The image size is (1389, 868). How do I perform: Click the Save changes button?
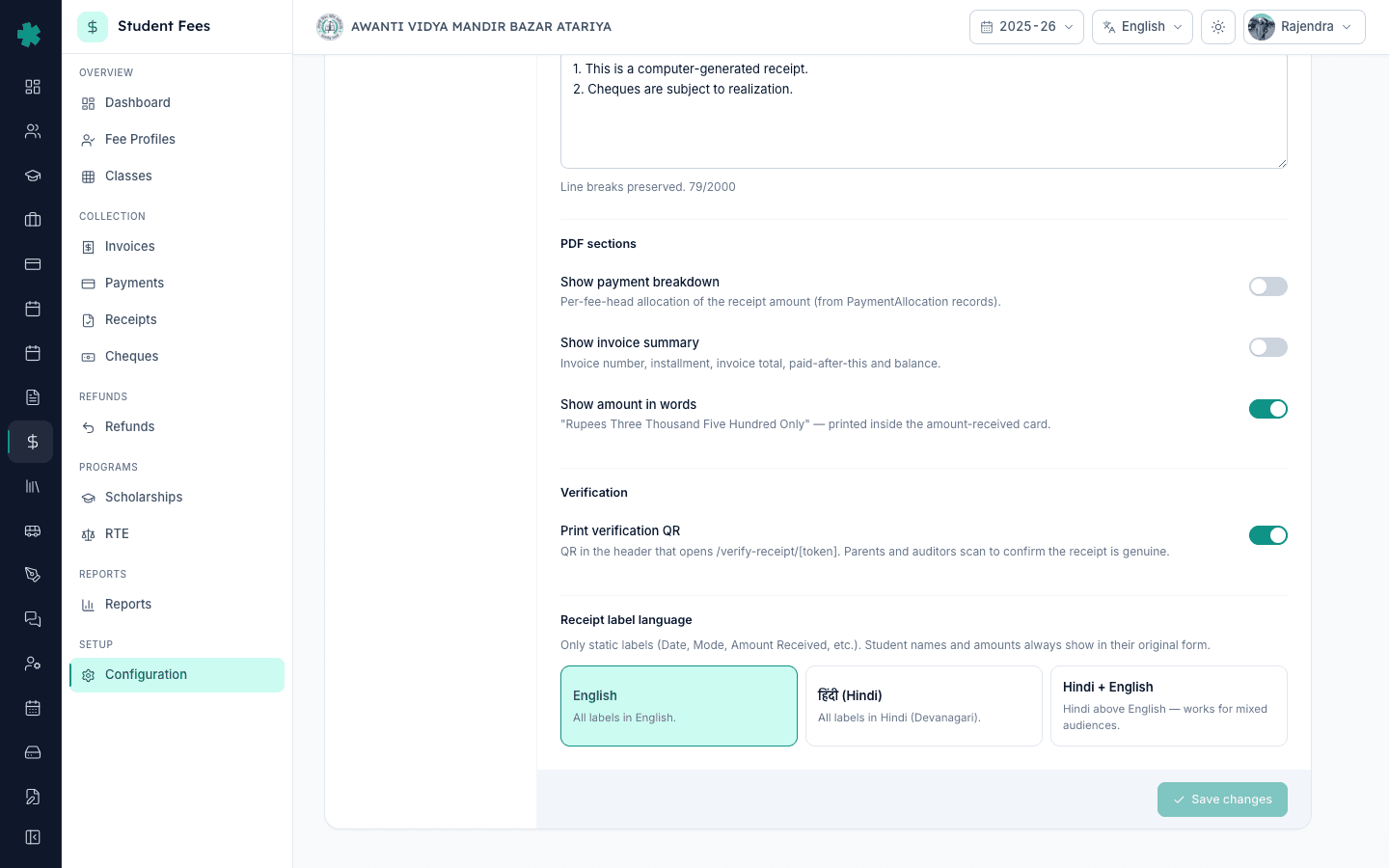tap(1222, 800)
